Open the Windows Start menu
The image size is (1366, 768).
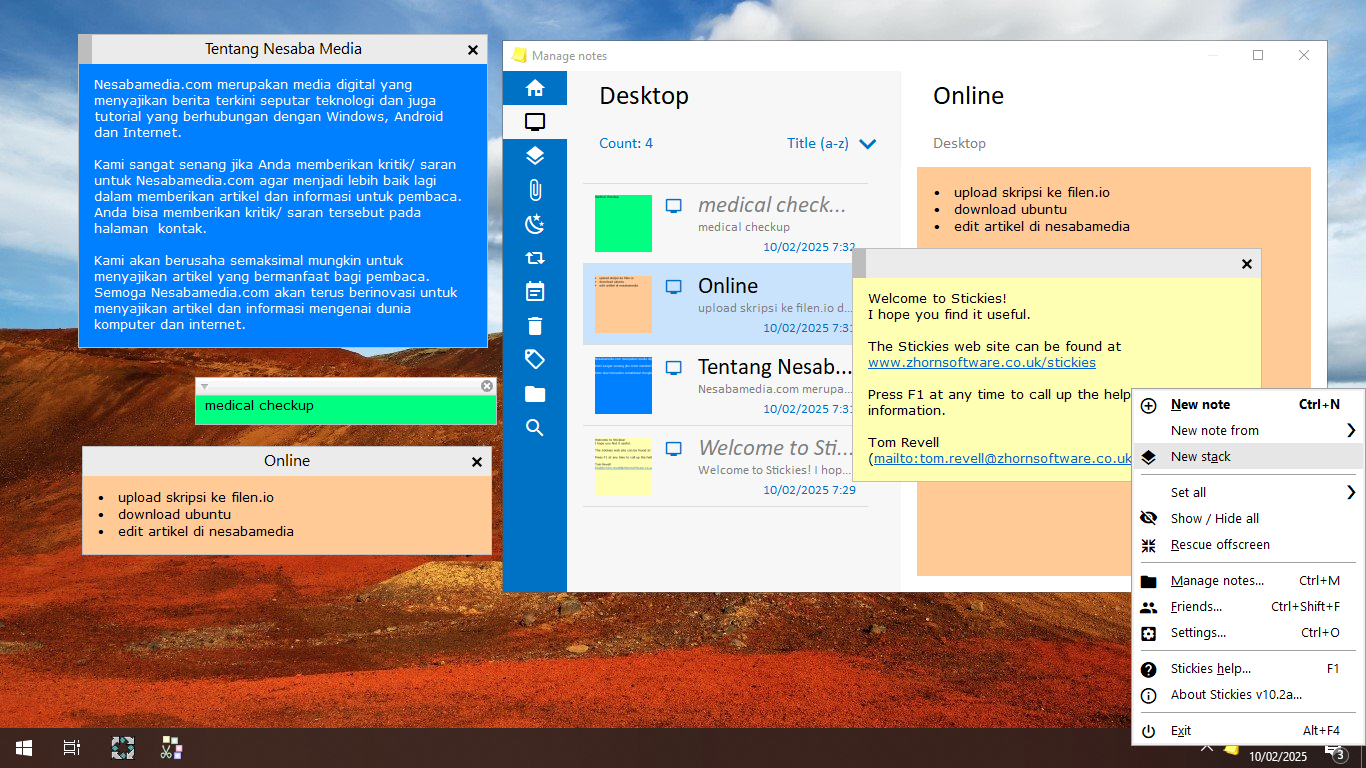coord(24,748)
